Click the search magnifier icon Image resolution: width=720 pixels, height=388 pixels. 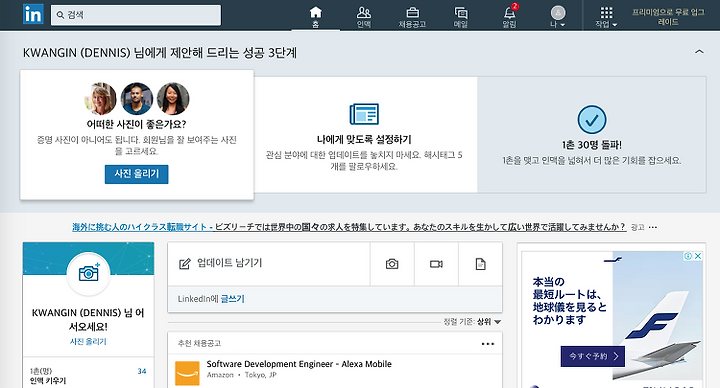pos(60,15)
